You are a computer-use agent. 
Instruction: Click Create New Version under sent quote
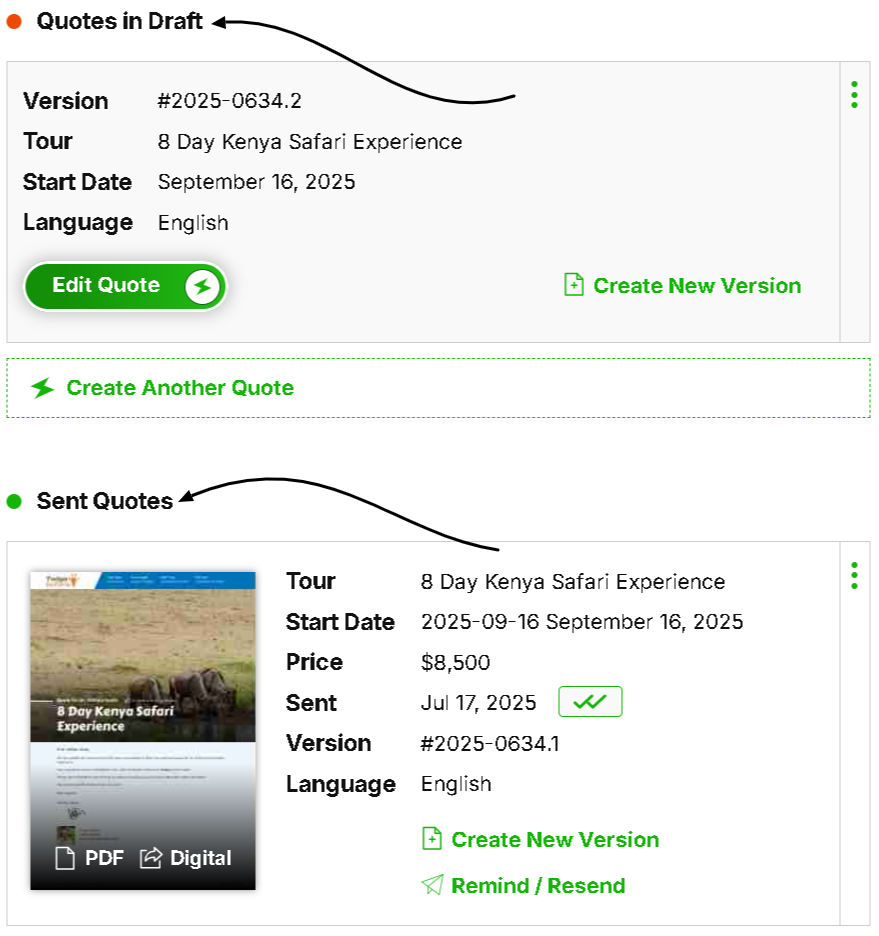[x=555, y=840]
